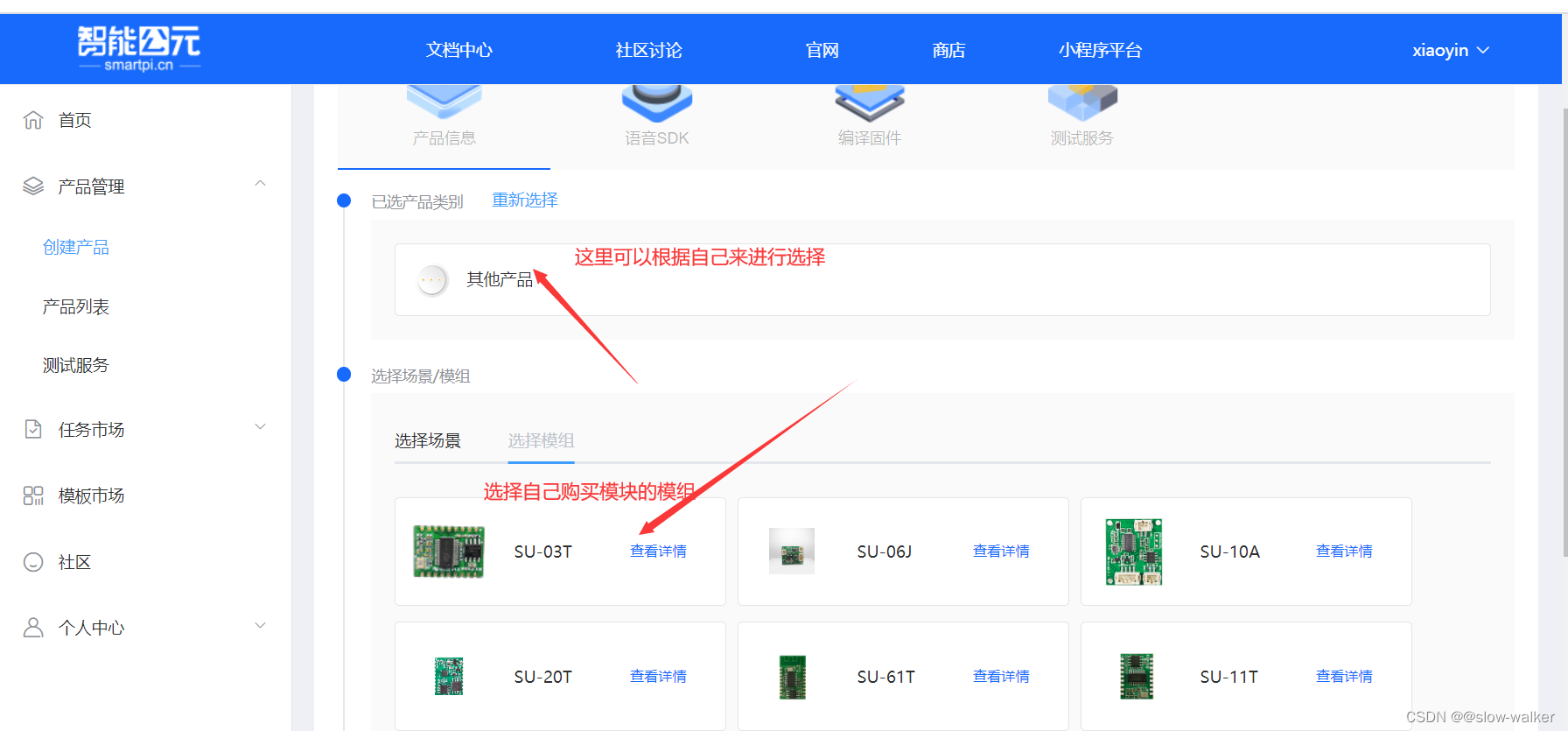Select the SU-20T module name
Viewport: 1568px width, 731px height.
[543, 677]
